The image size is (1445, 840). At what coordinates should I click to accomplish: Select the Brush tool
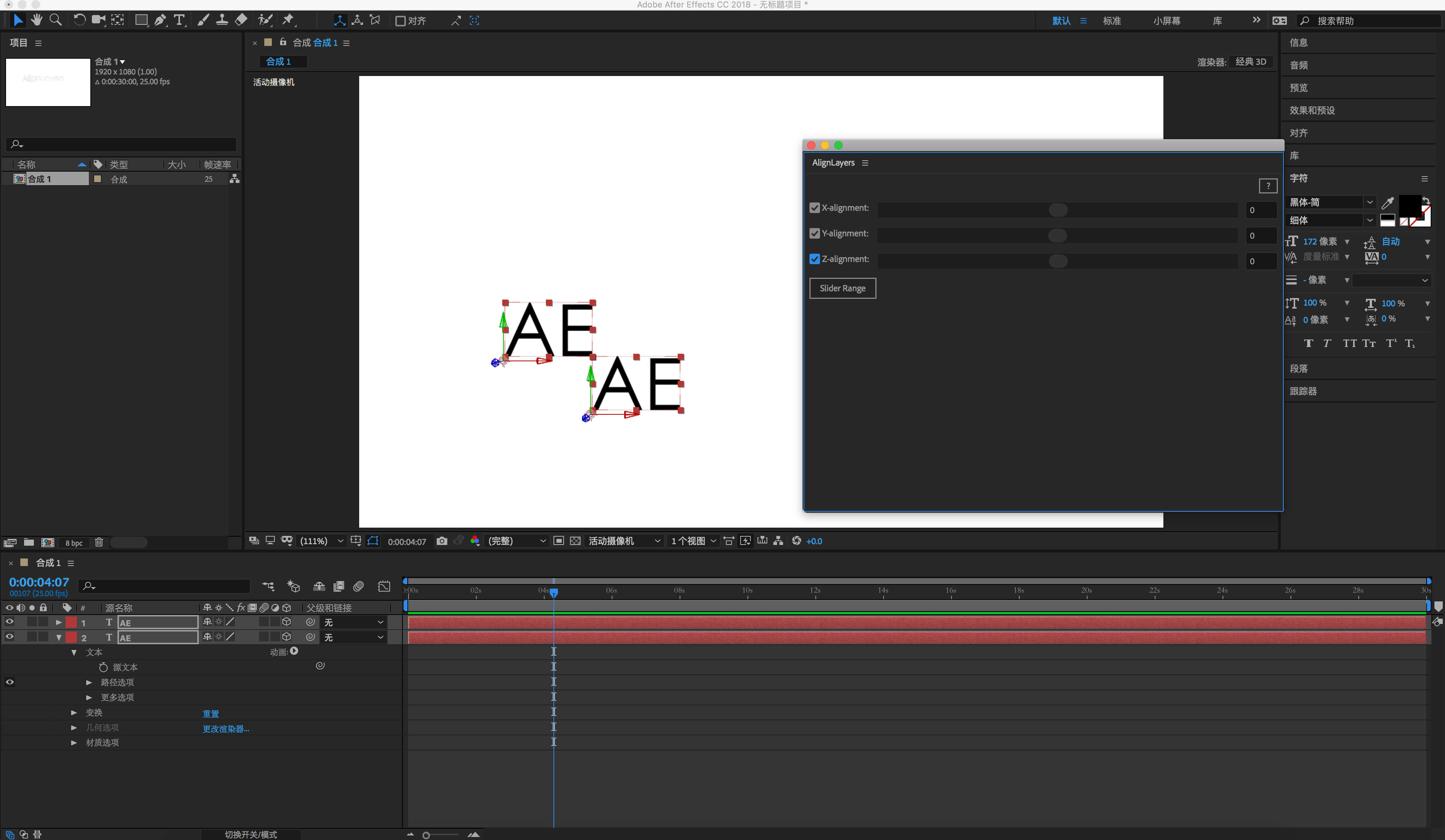pos(203,20)
